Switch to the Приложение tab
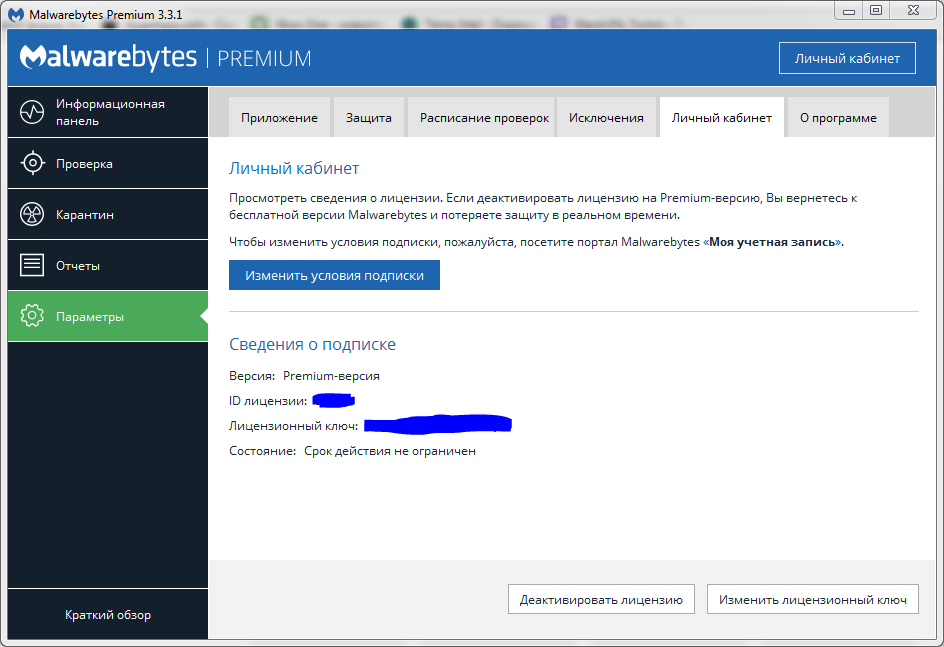The image size is (944, 647). [x=279, y=117]
